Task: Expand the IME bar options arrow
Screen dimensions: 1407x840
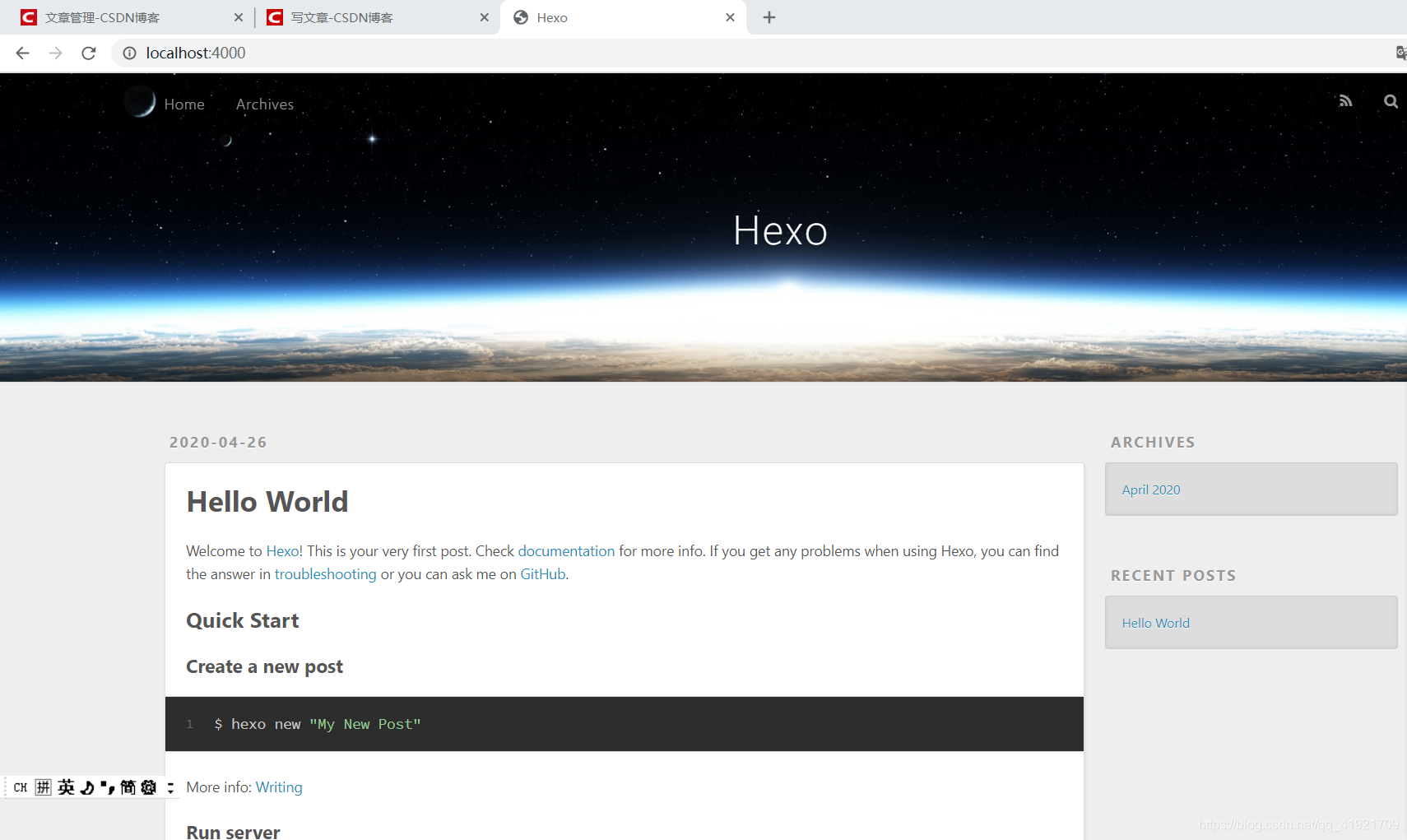Action: [170, 787]
